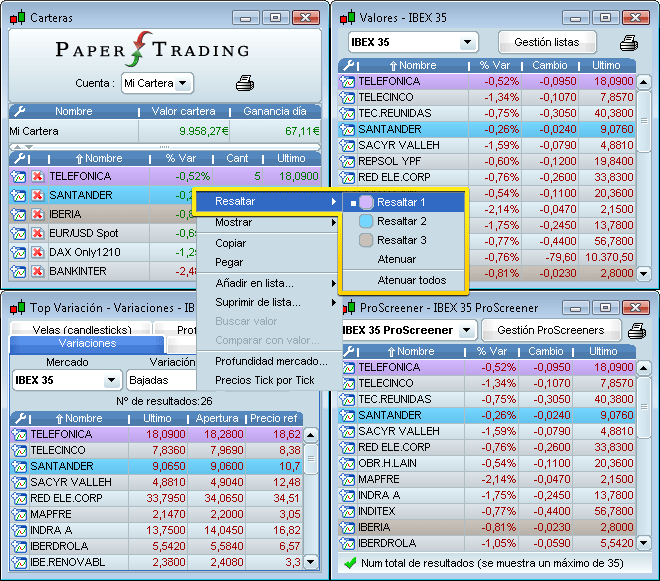Image resolution: width=660 pixels, height=581 pixels.
Task: Click wrench icon in Carteras account table header
Action: tap(20, 112)
